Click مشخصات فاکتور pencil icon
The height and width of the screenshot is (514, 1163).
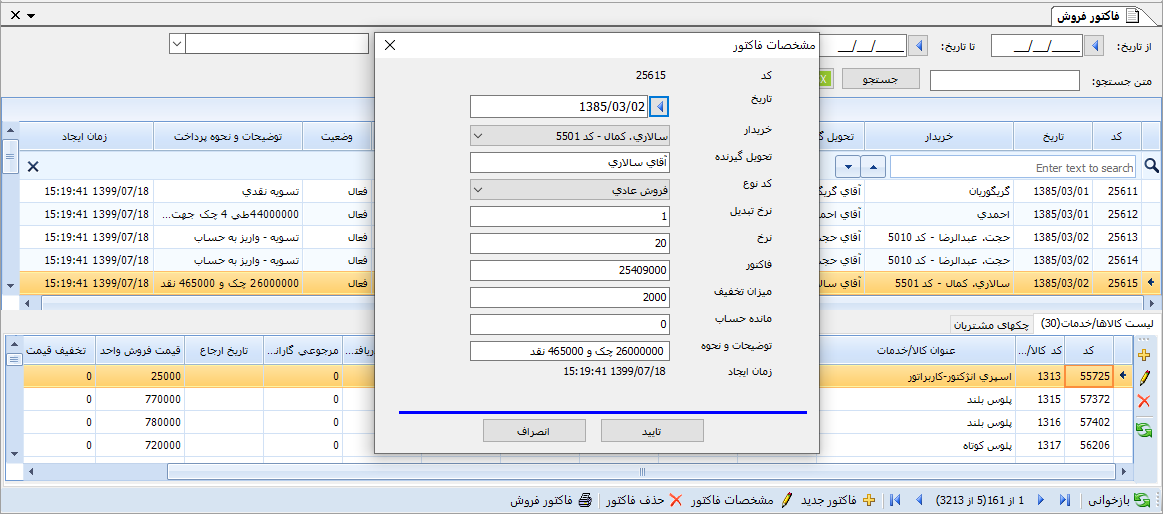point(787,501)
